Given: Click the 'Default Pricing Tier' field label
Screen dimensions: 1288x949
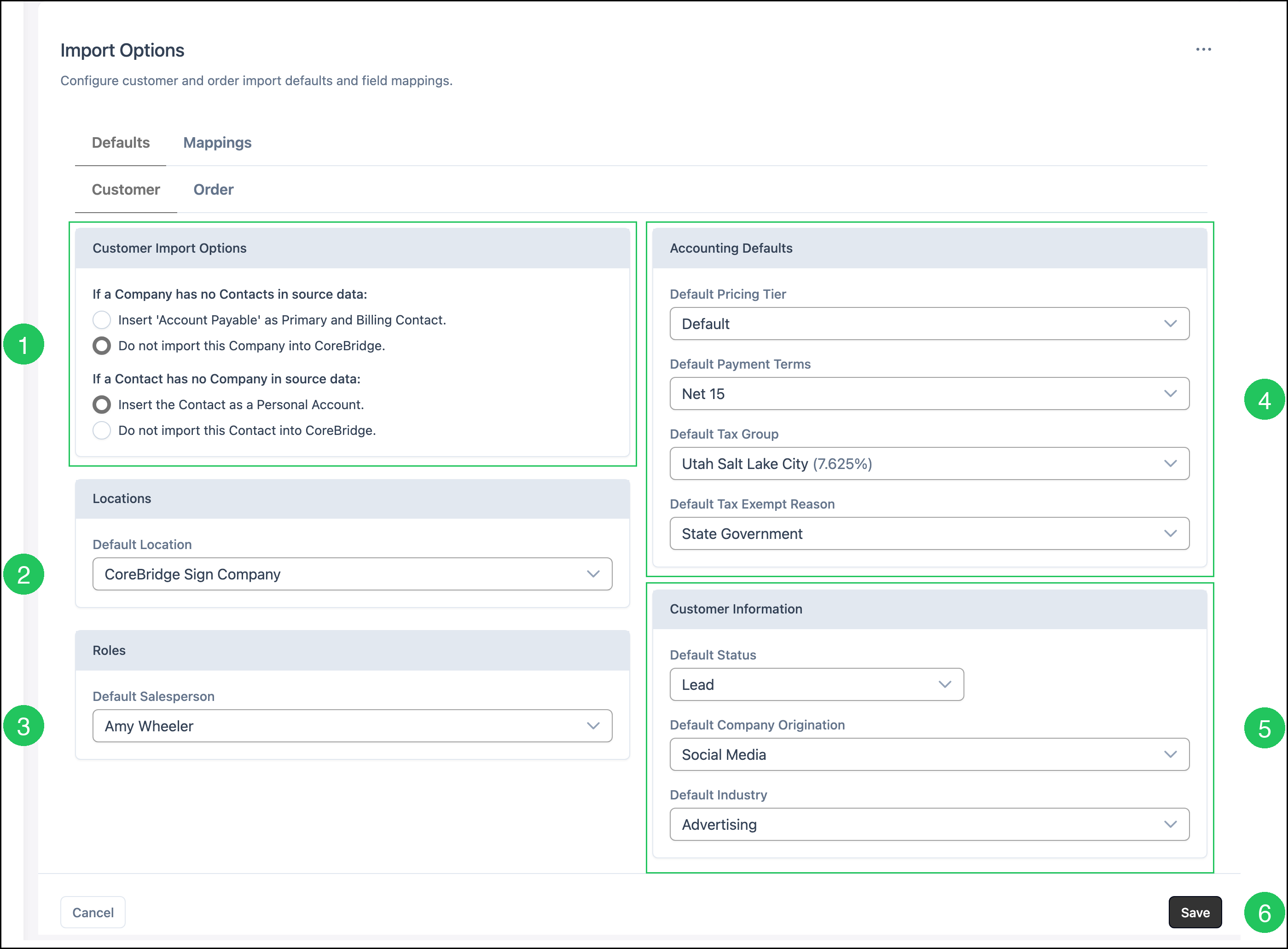Looking at the screenshot, I should pos(728,294).
